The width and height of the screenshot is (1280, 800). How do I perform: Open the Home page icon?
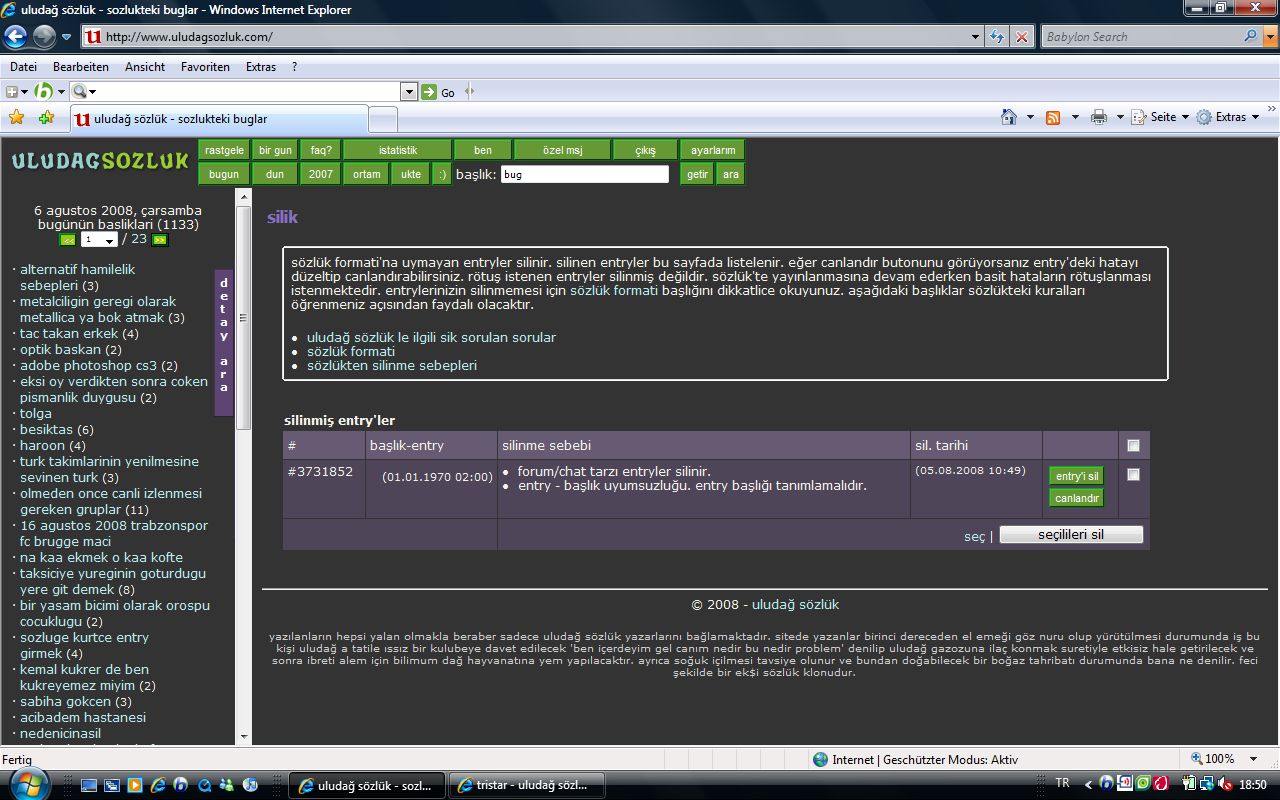click(1010, 117)
